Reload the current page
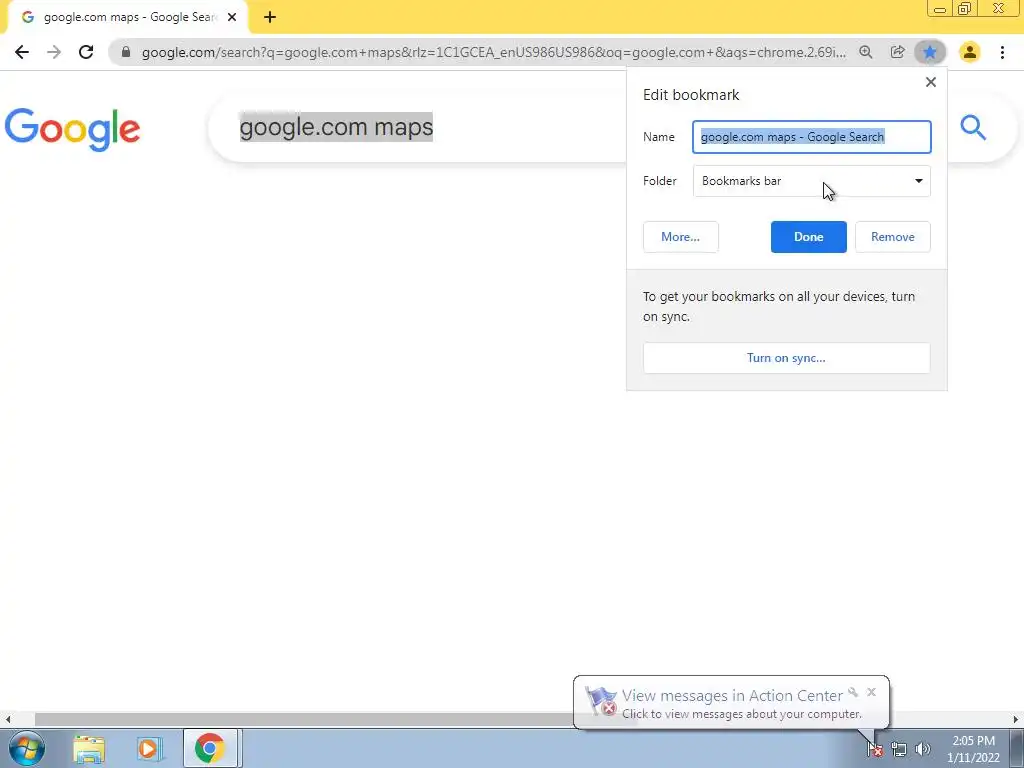Viewport: 1024px width, 768px height. [x=86, y=52]
